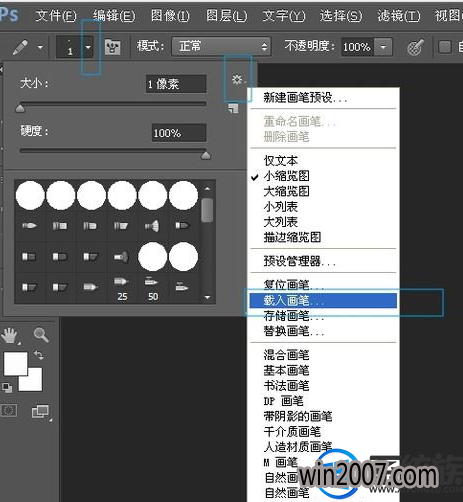
Task: Open the gear settings icon in brush picker
Action: click(237, 80)
